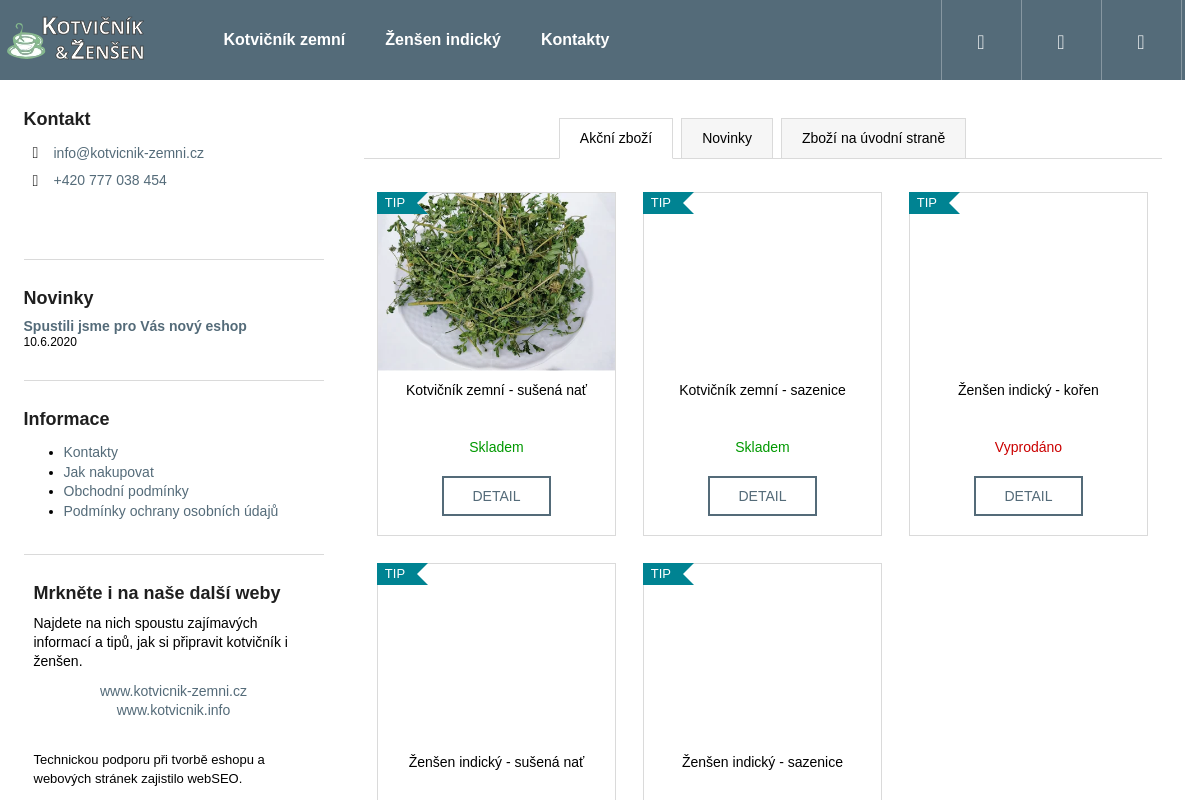
Task: Click the rightmost header icon button
Action: (x=1141, y=41)
